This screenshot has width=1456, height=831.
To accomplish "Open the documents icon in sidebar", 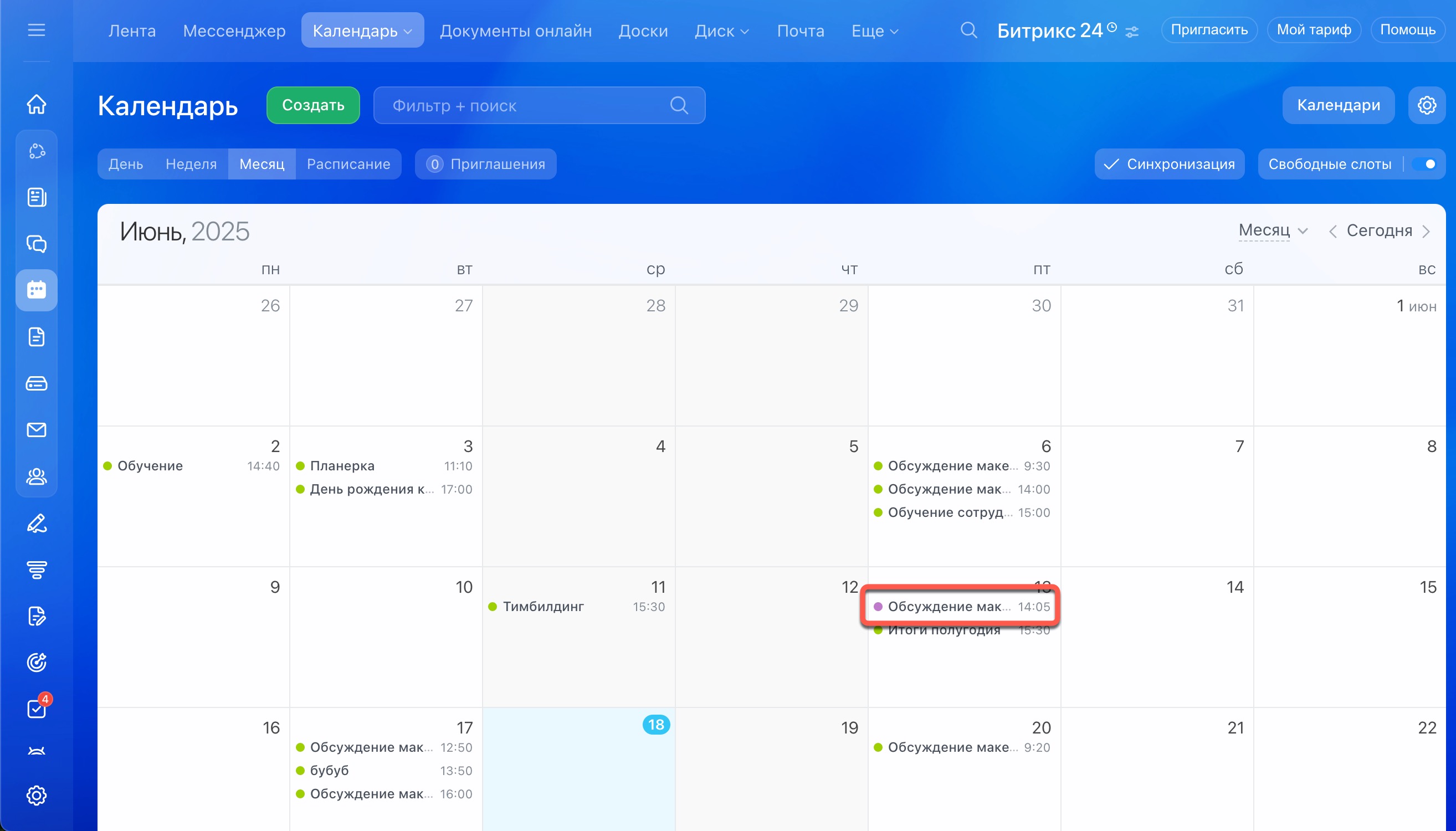I will 37,337.
